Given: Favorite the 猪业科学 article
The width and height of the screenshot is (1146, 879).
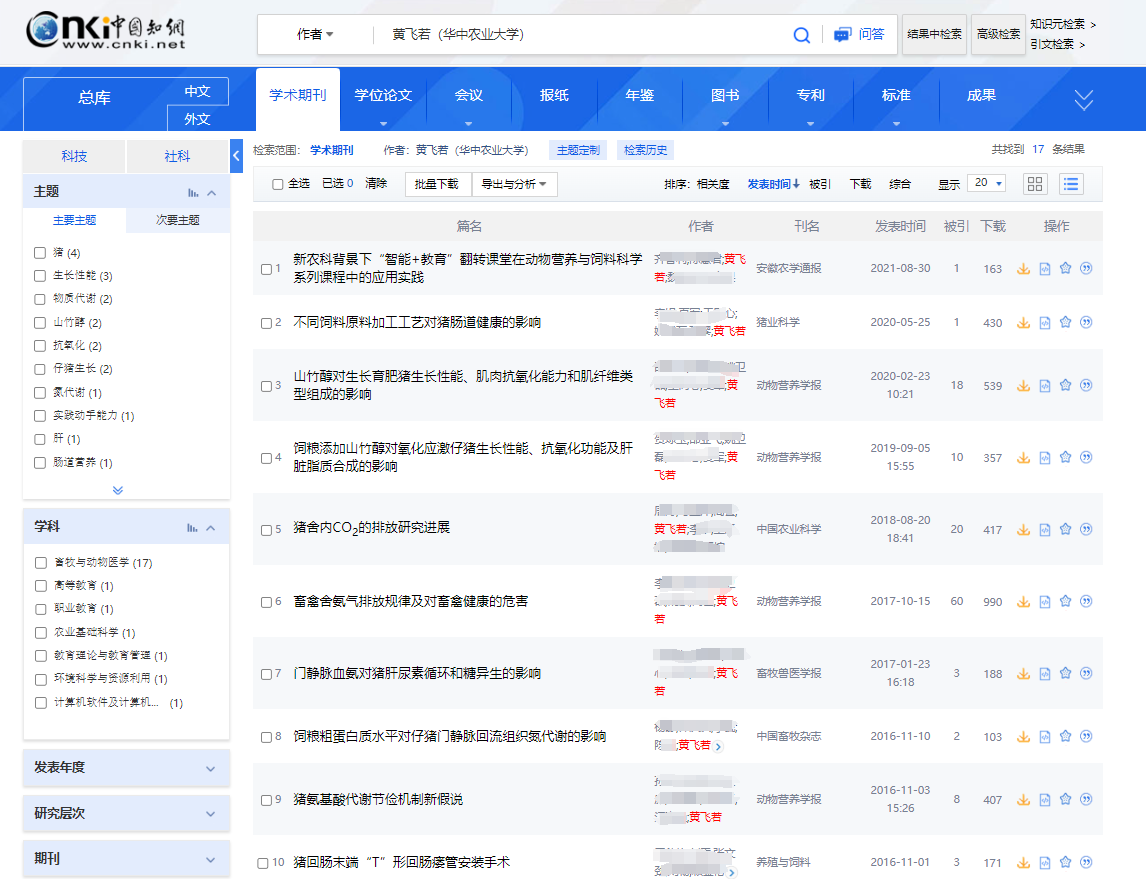Looking at the screenshot, I should pos(1066,322).
